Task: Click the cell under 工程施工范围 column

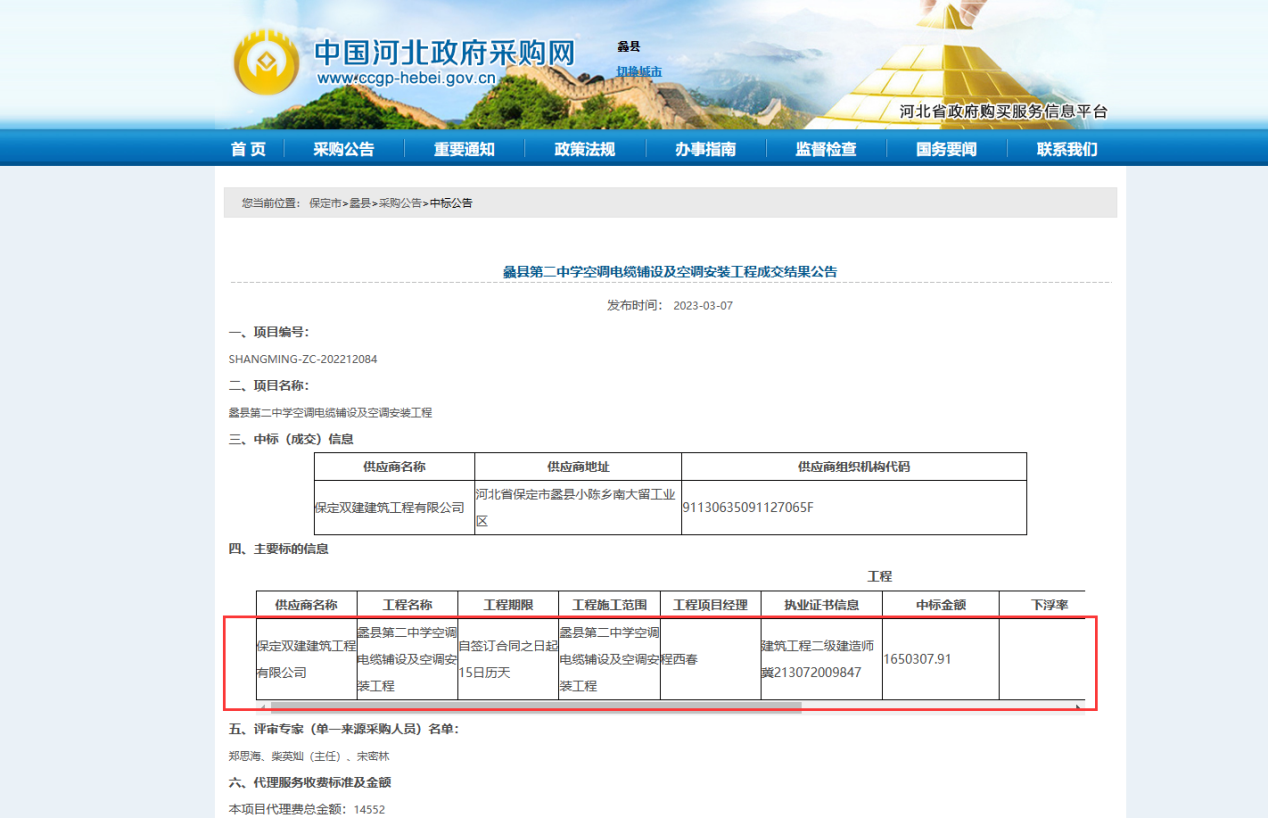Action: point(609,659)
